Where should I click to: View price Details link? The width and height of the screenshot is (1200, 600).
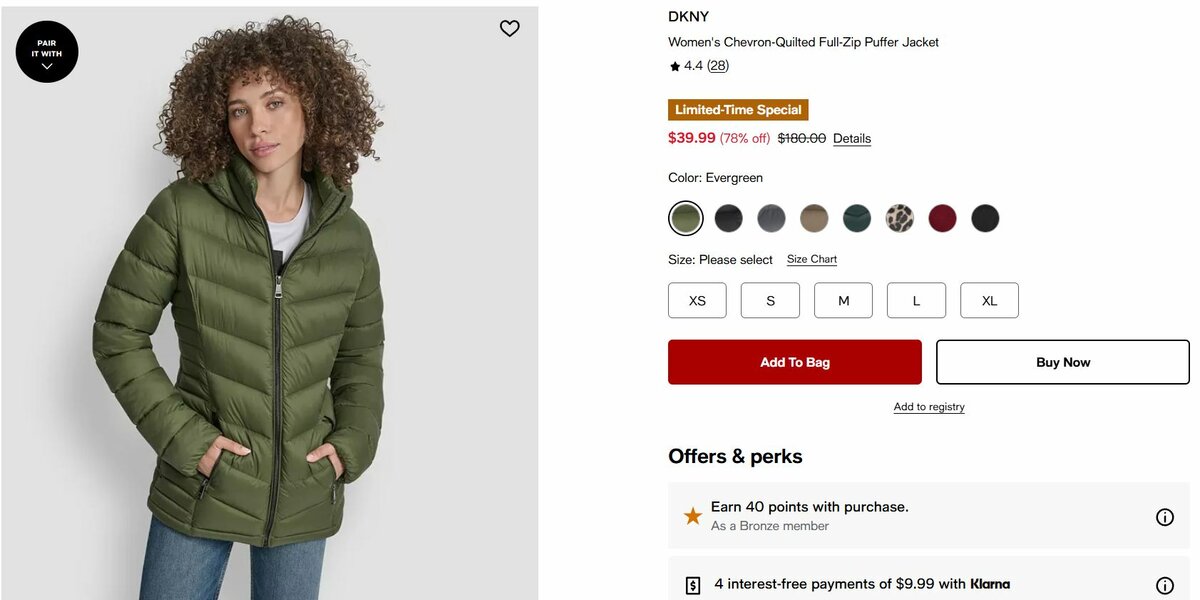pos(852,139)
